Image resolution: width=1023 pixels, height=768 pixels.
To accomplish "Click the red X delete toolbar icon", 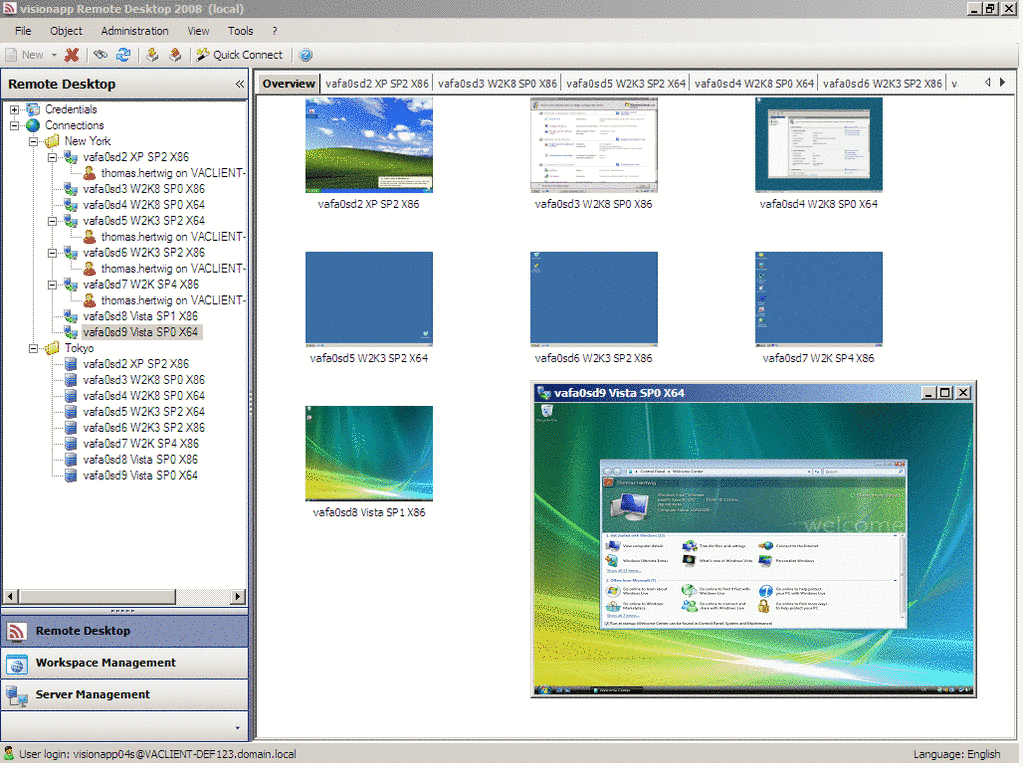I will [72, 55].
